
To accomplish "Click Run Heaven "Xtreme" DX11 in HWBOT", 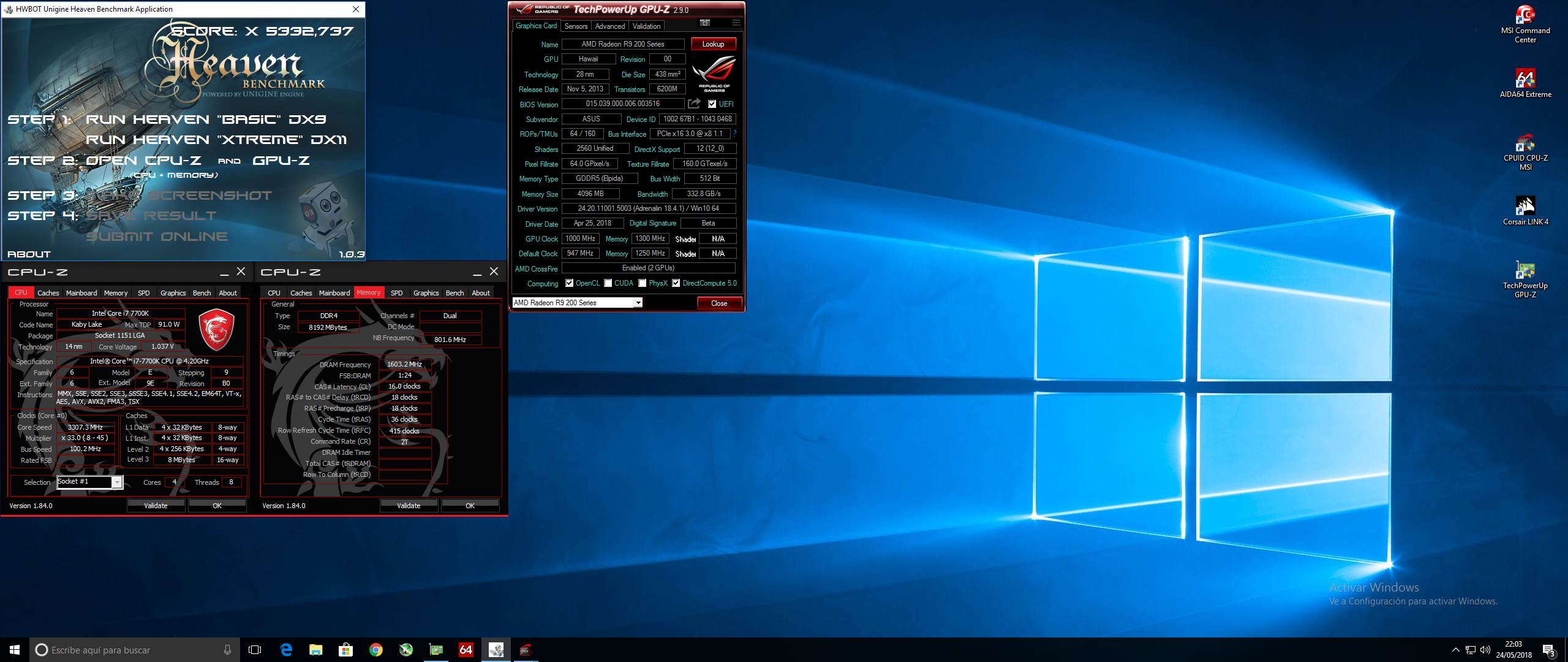I will 216,140.
